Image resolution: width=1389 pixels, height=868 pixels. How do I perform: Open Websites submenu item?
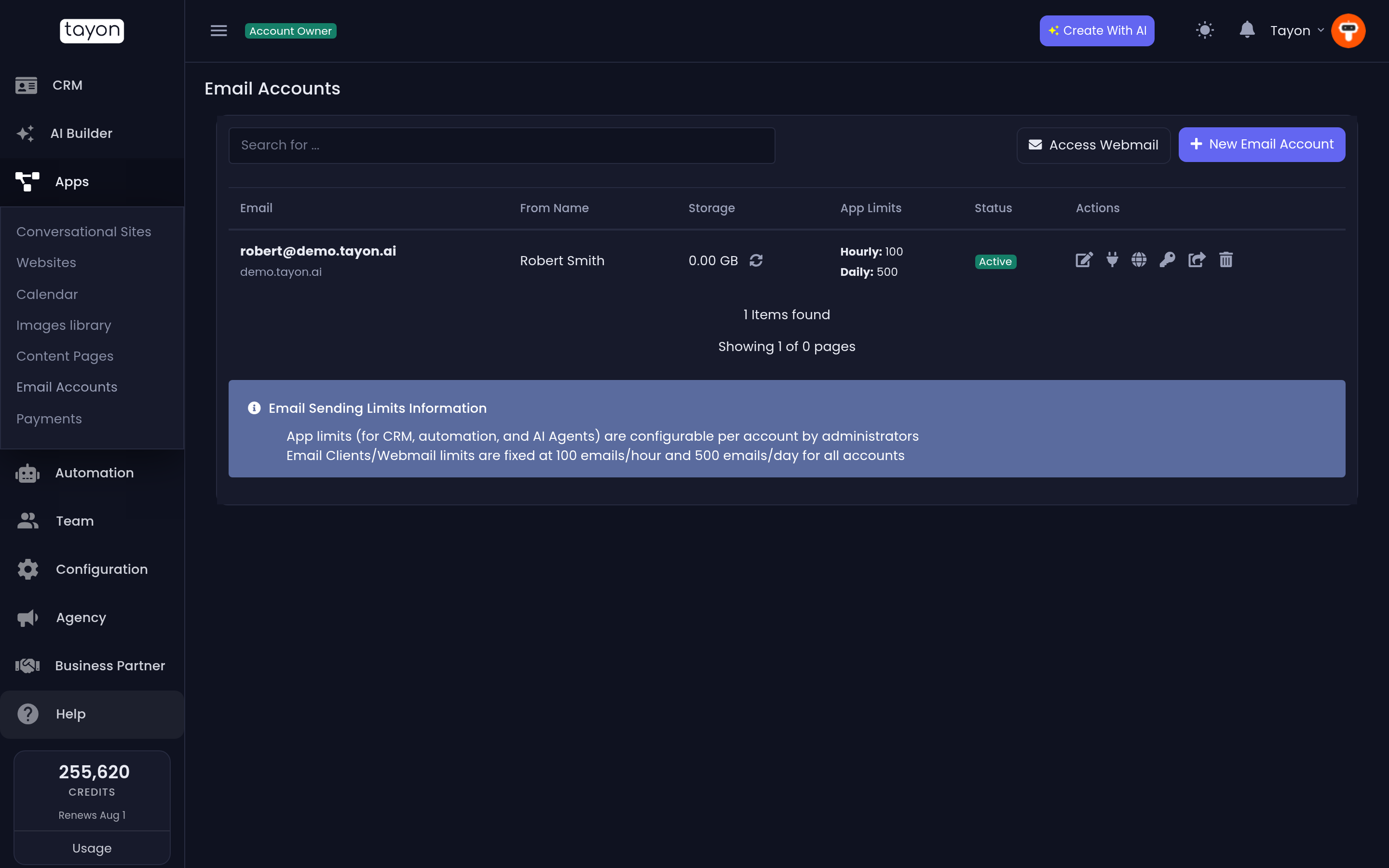[x=46, y=263]
